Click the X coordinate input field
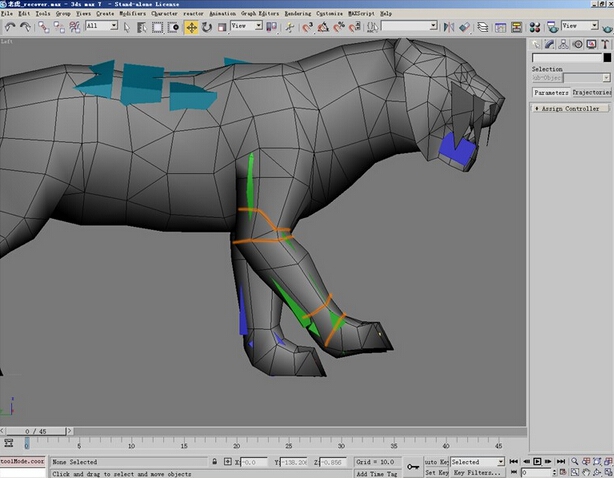Image resolution: width=614 pixels, height=478 pixels. [254, 462]
